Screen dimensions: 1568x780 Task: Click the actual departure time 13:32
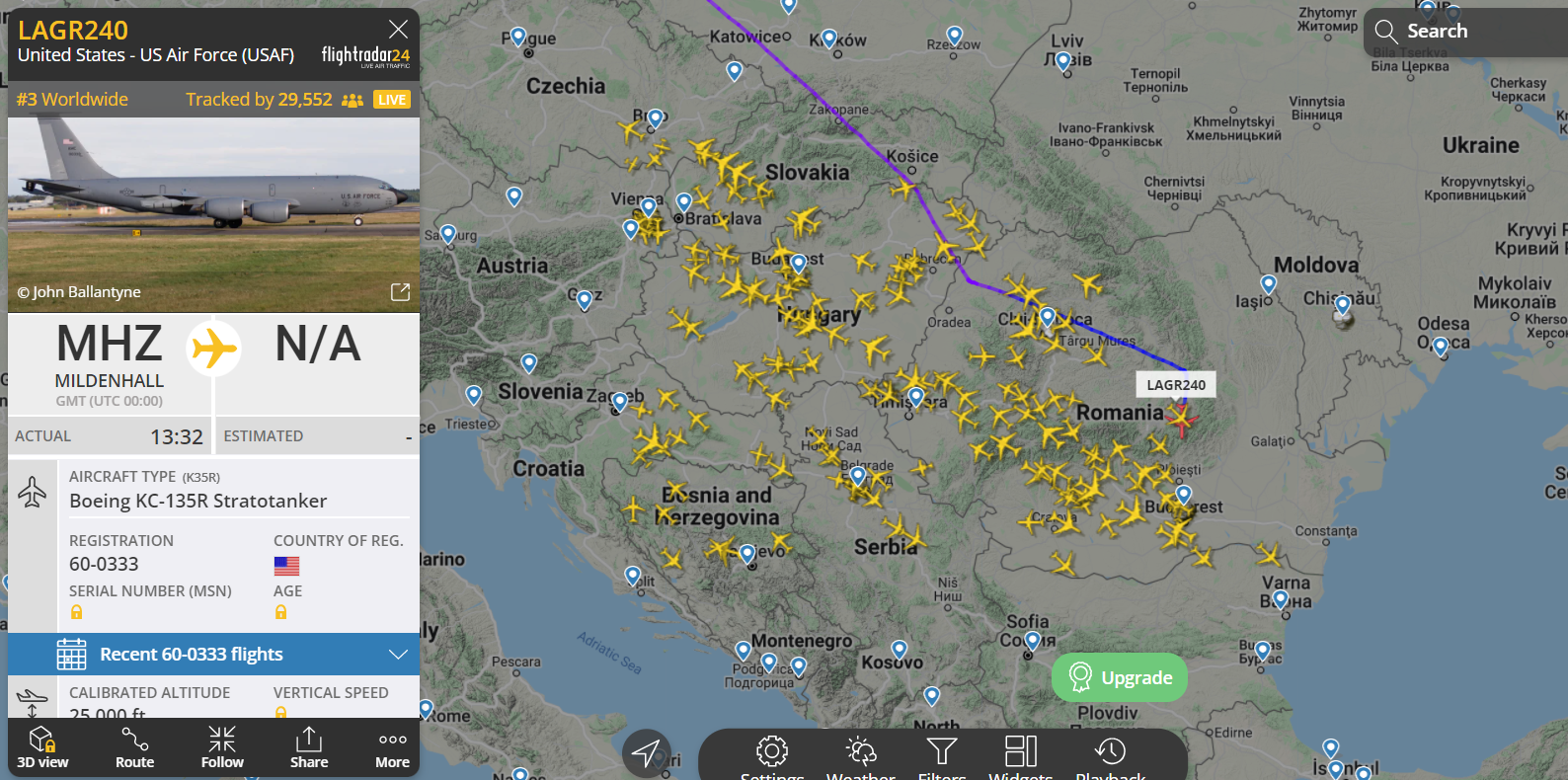coord(177,436)
